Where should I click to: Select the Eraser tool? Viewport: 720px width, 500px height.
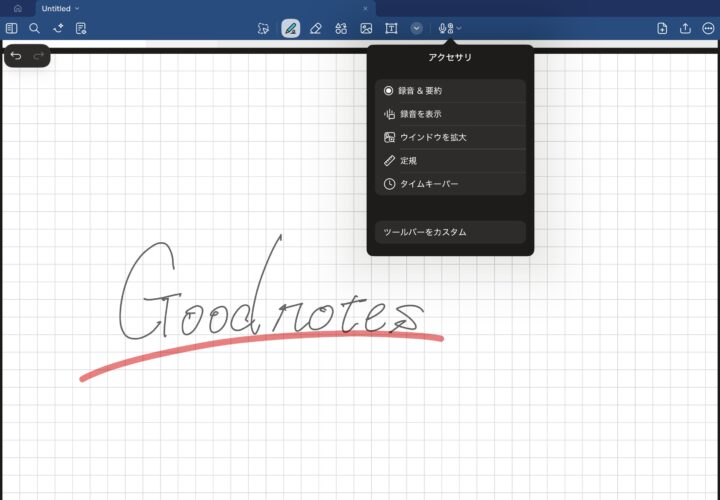pos(315,28)
